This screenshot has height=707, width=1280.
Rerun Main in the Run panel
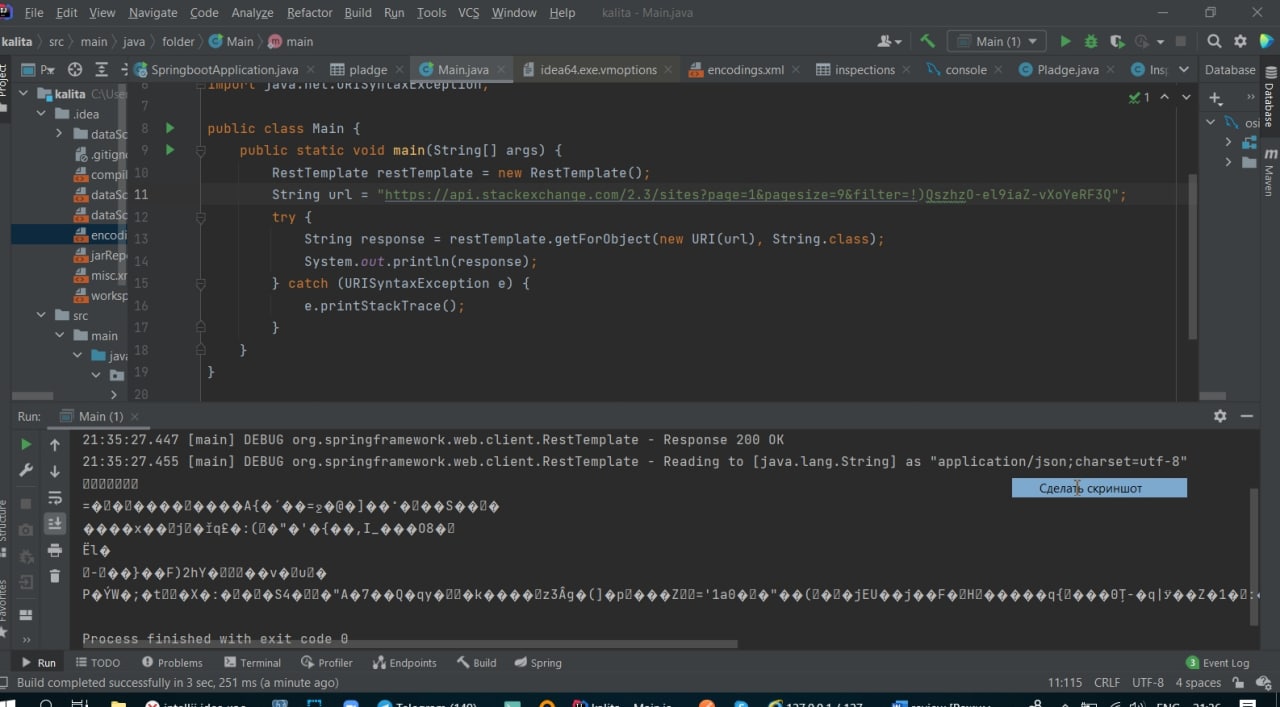coord(26,444)
